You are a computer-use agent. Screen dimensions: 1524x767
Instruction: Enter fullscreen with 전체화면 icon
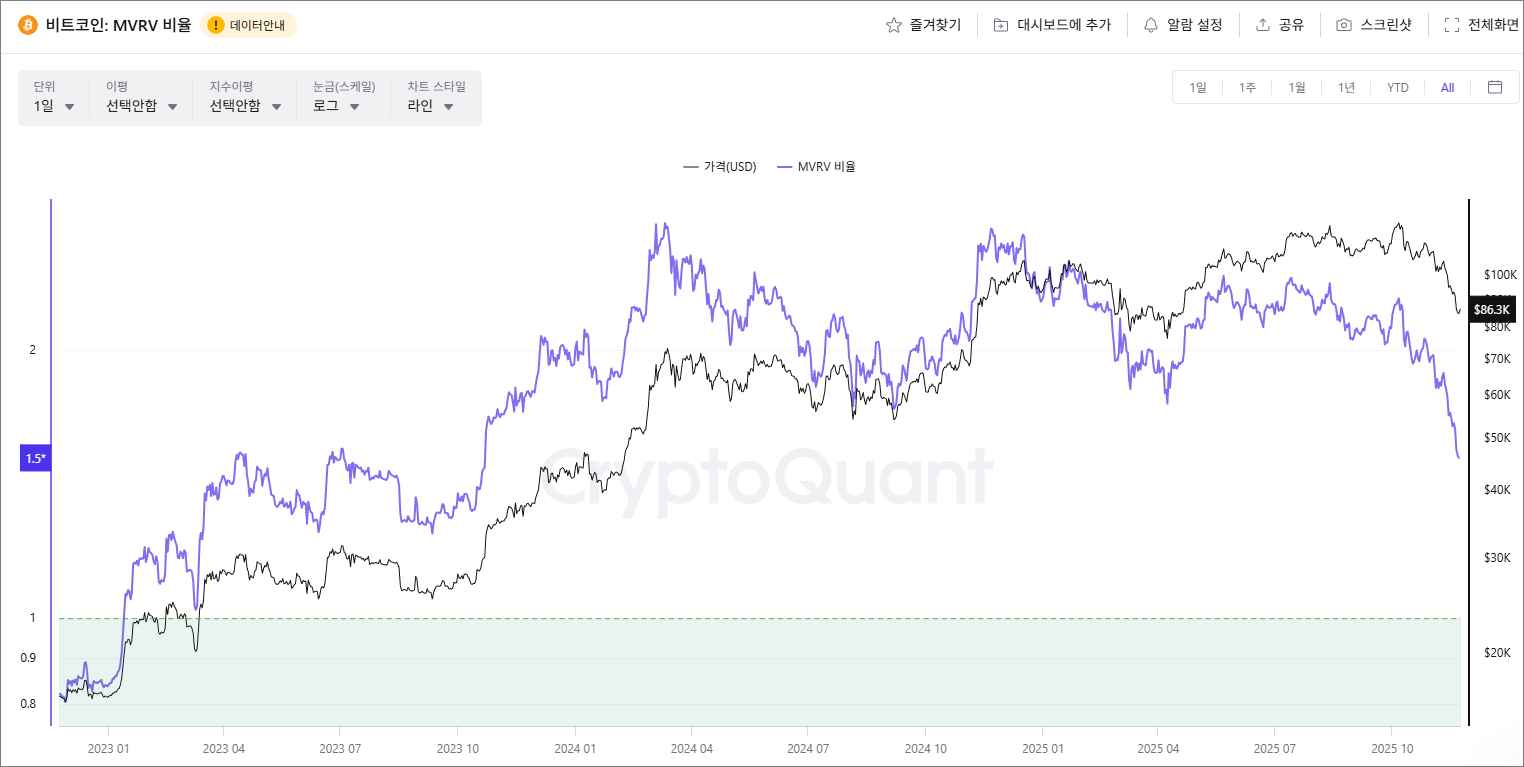point(1452,24)
